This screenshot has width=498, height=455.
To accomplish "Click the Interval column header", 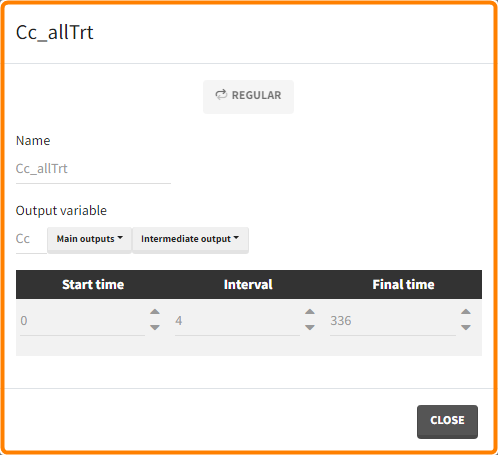I will point(248,285).
